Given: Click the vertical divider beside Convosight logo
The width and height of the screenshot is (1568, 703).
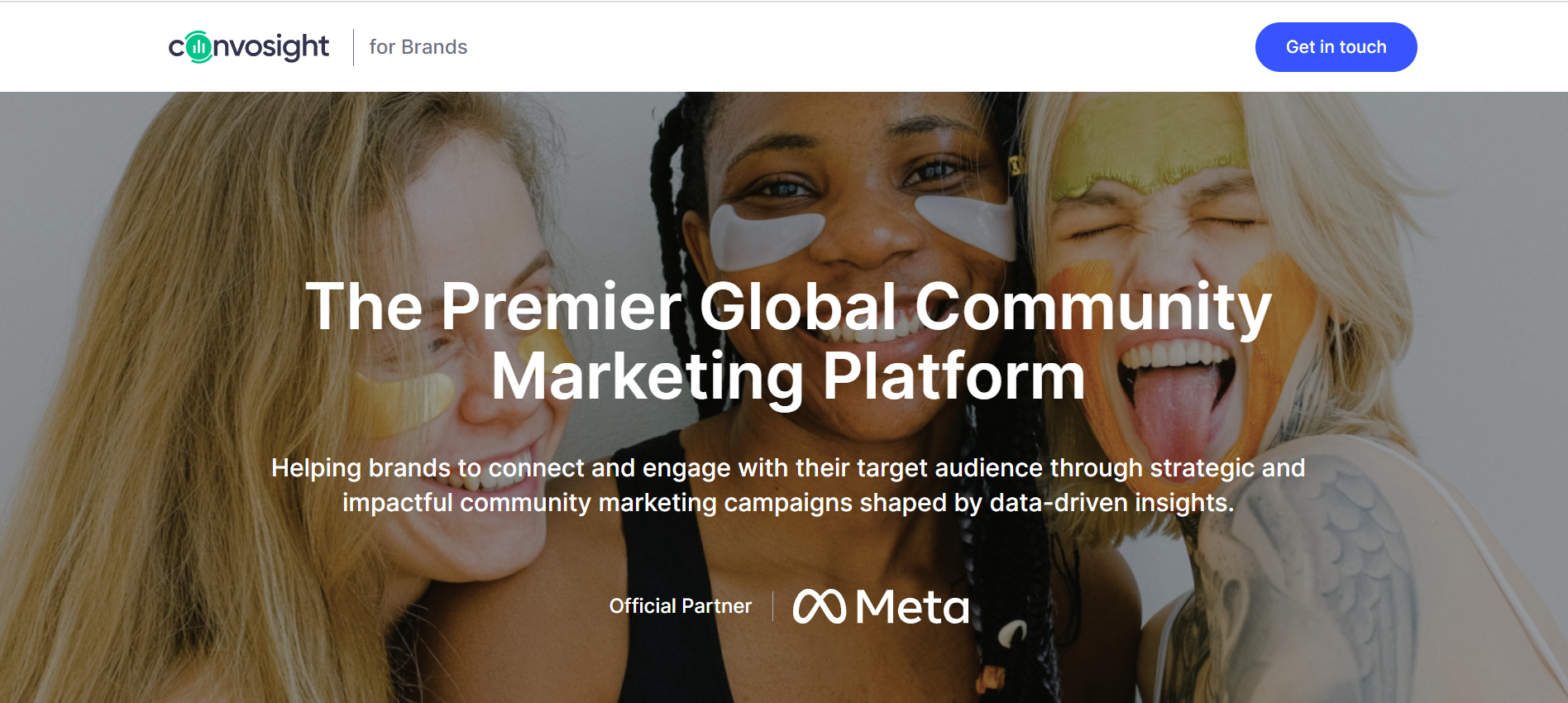Looking at the screenshot, I should pyautogui.click(x=354, y=47).
